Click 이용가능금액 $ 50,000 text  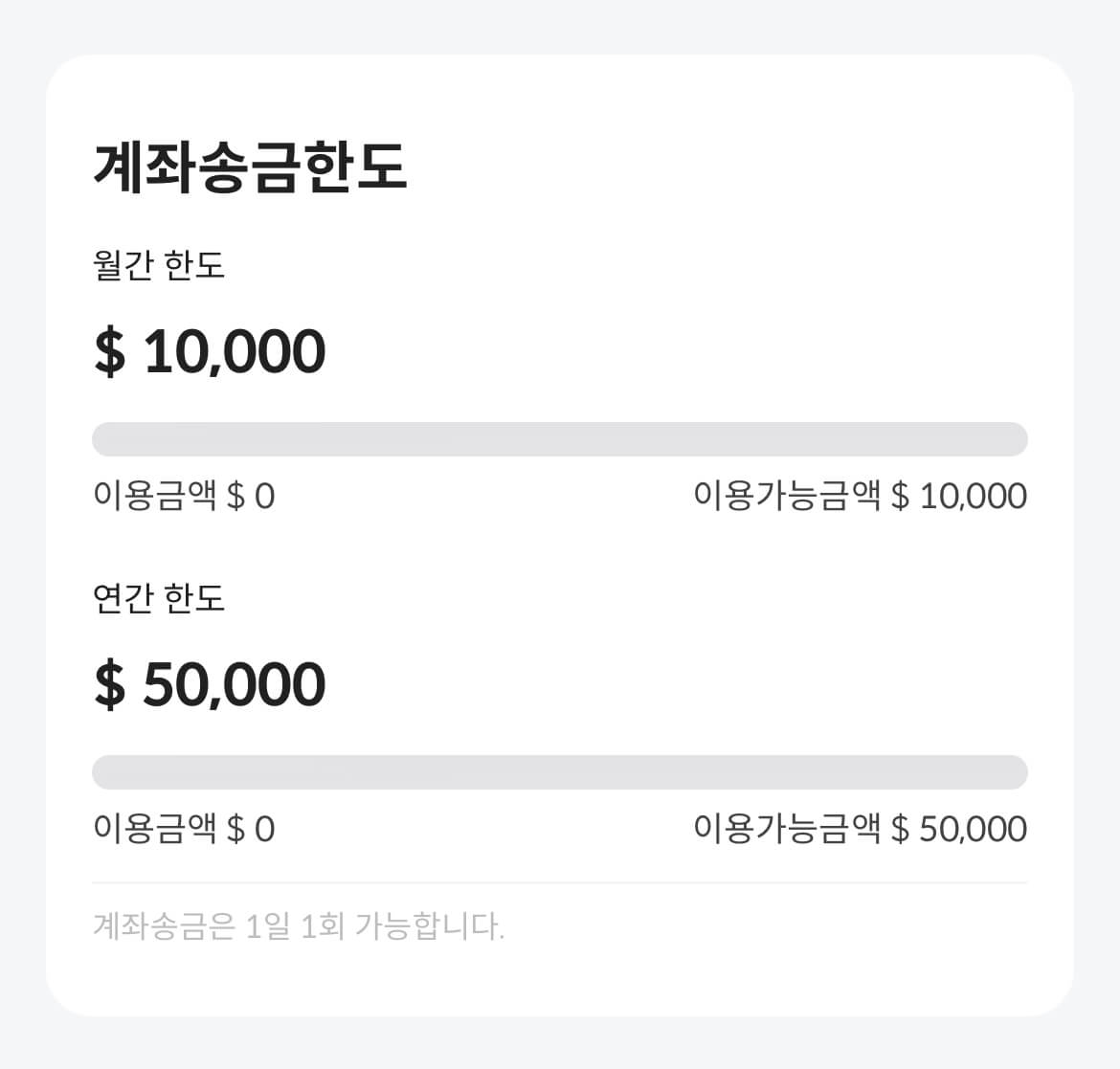coord(859,827)
